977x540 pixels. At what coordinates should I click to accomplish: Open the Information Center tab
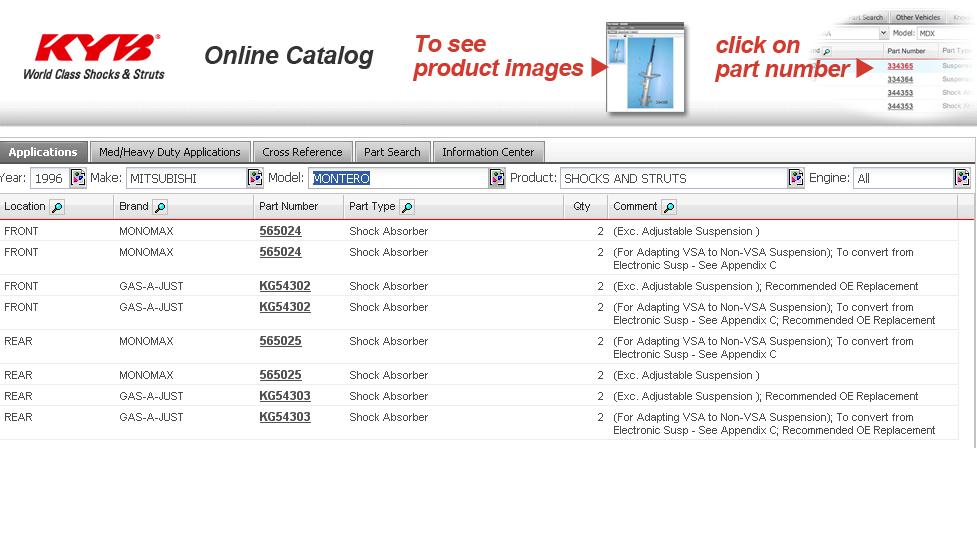pos(488,152)
